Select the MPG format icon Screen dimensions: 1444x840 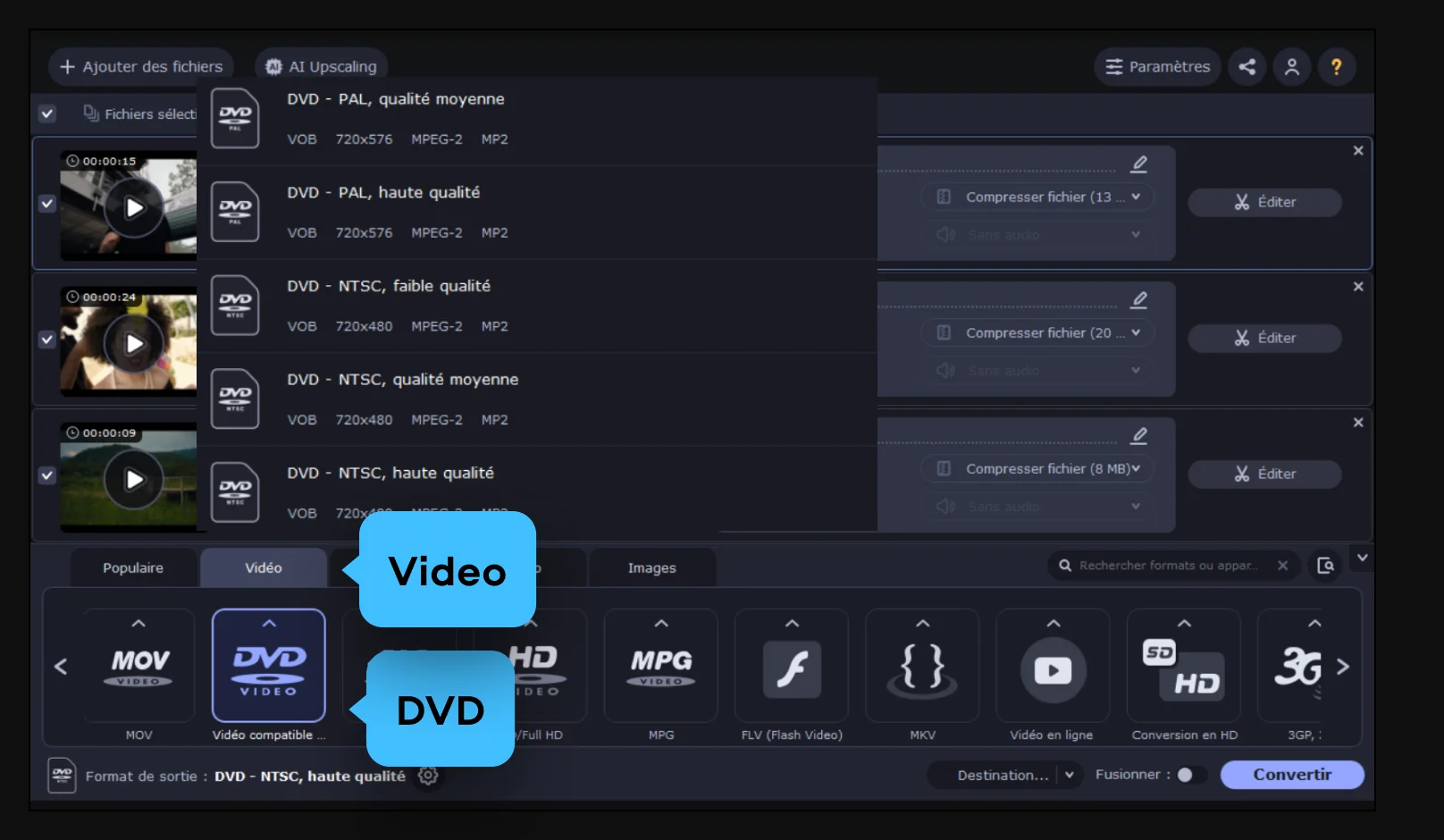pyautogui.click(x=661, y=666)
